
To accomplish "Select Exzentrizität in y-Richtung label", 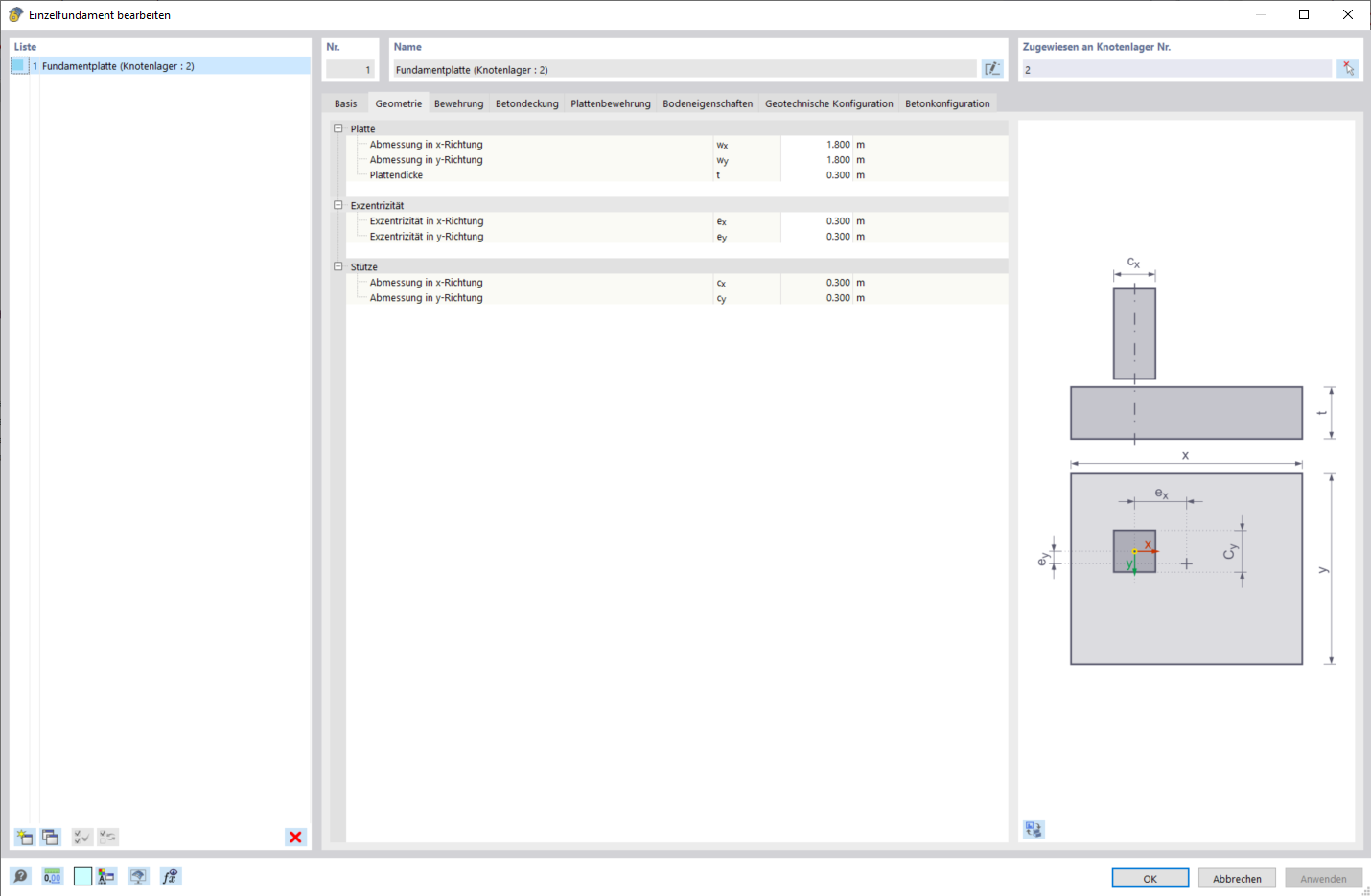I will pos(427,237).
